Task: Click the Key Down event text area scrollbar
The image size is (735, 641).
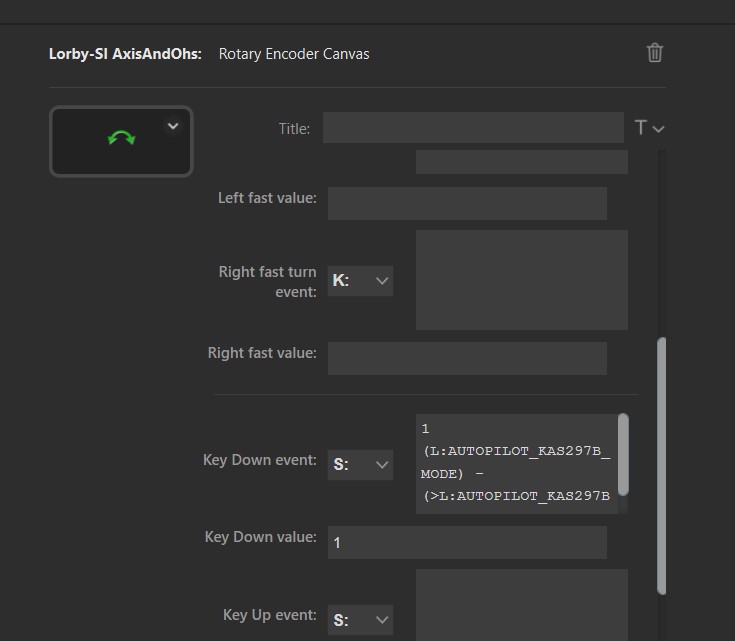Action: tap(623, 454)
